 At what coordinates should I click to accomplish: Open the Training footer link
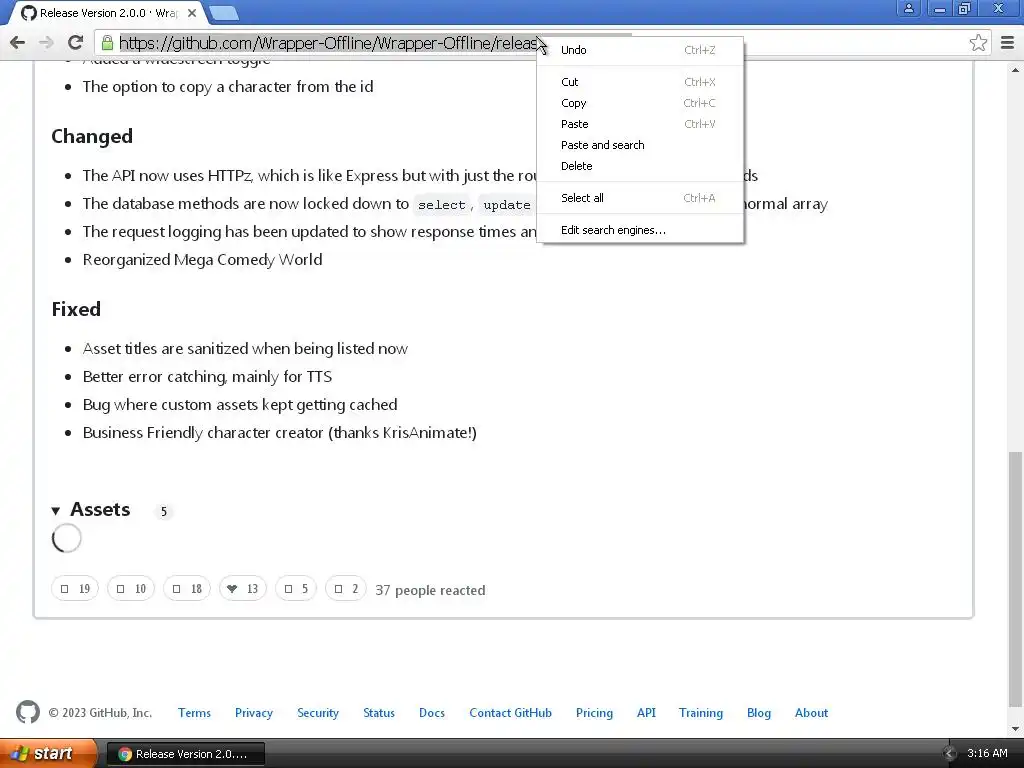click(x=701, y=713)
